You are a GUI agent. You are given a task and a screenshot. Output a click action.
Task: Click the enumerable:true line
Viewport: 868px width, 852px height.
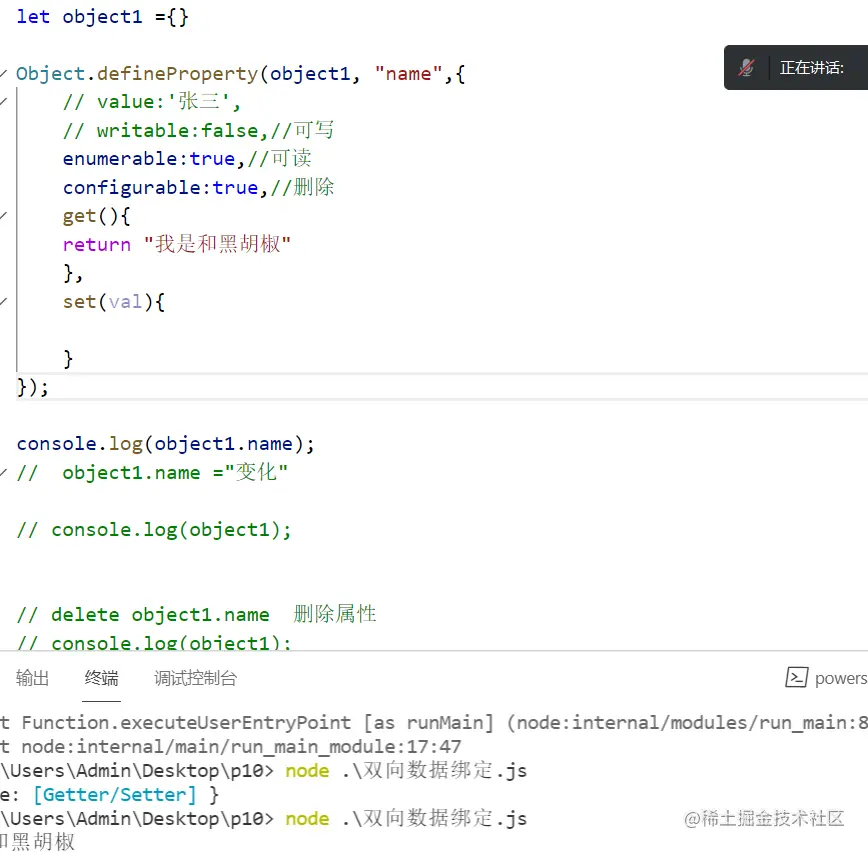click(x=187, y=158)
